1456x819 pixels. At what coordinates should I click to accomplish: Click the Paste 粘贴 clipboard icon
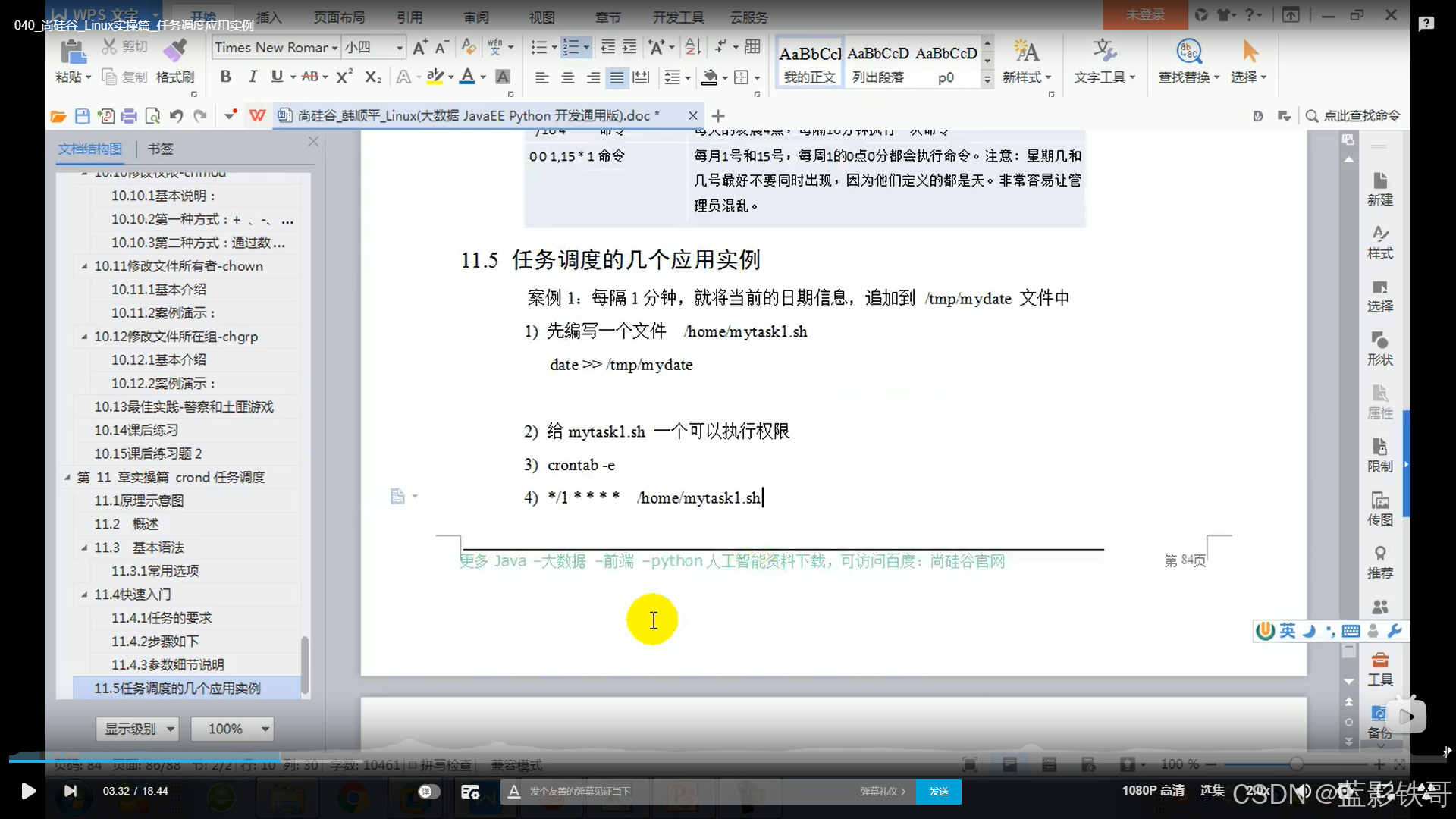(x=73, y=52)
